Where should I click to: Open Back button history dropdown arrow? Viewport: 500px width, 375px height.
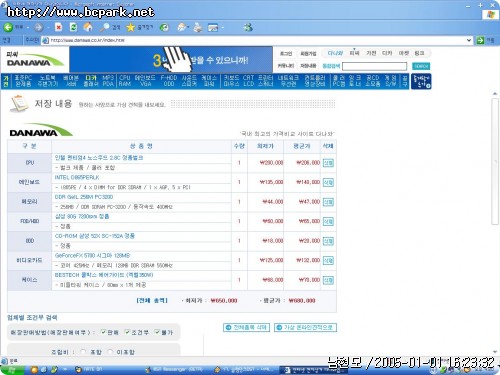pos(28,27)
